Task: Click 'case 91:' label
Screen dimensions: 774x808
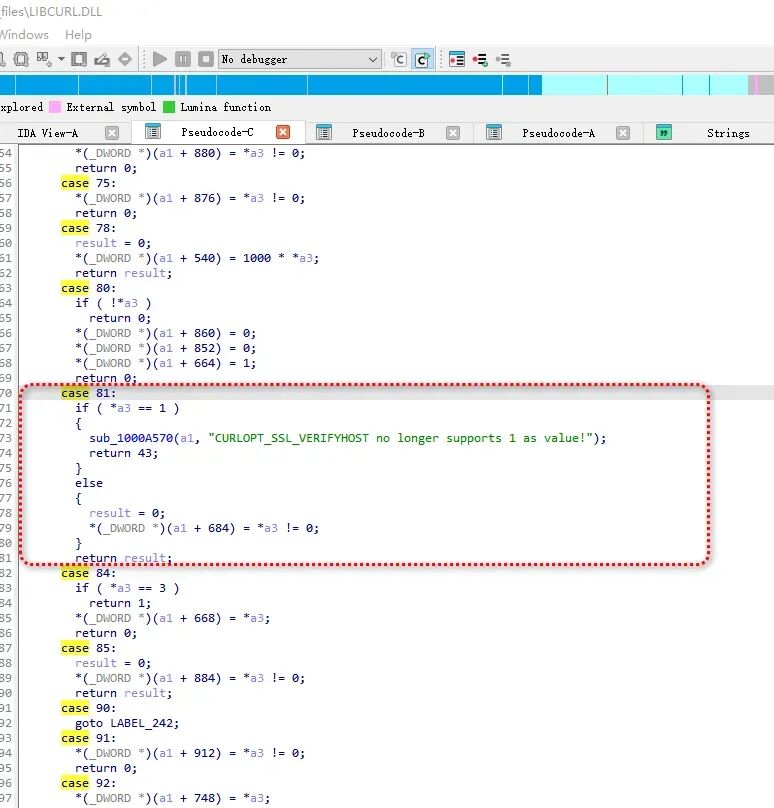Action: pos(89,738)
